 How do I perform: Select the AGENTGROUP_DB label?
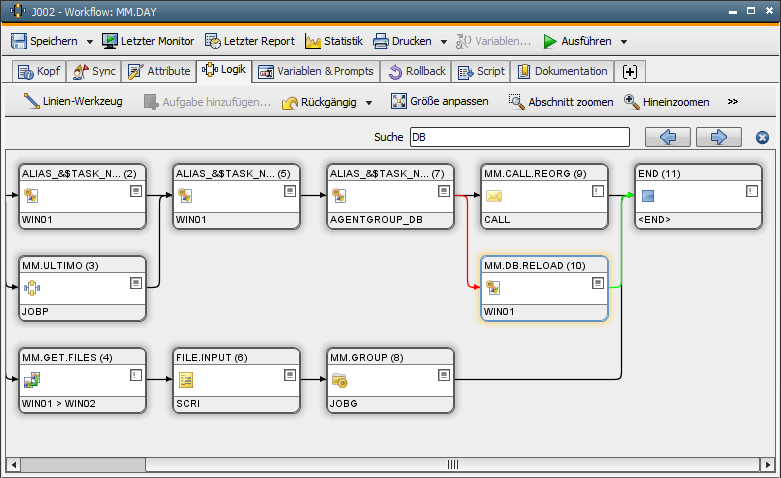pos(376,220)
